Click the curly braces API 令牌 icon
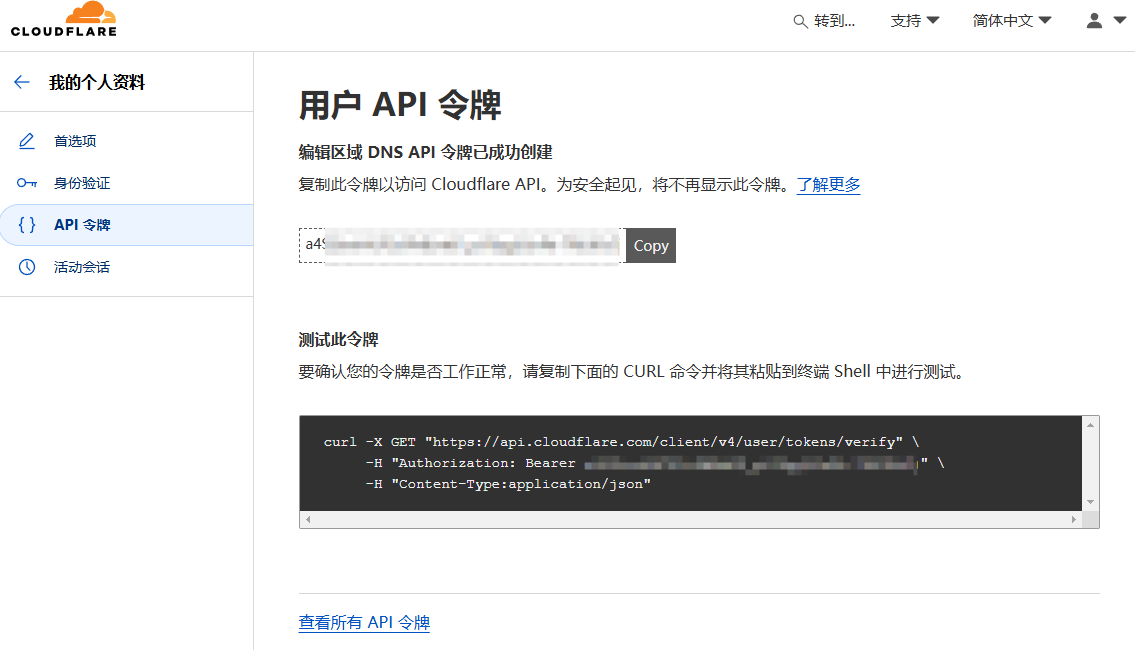Image resolution: width=1135 pixels, height=650 pixels. click(x=27, y=225)
